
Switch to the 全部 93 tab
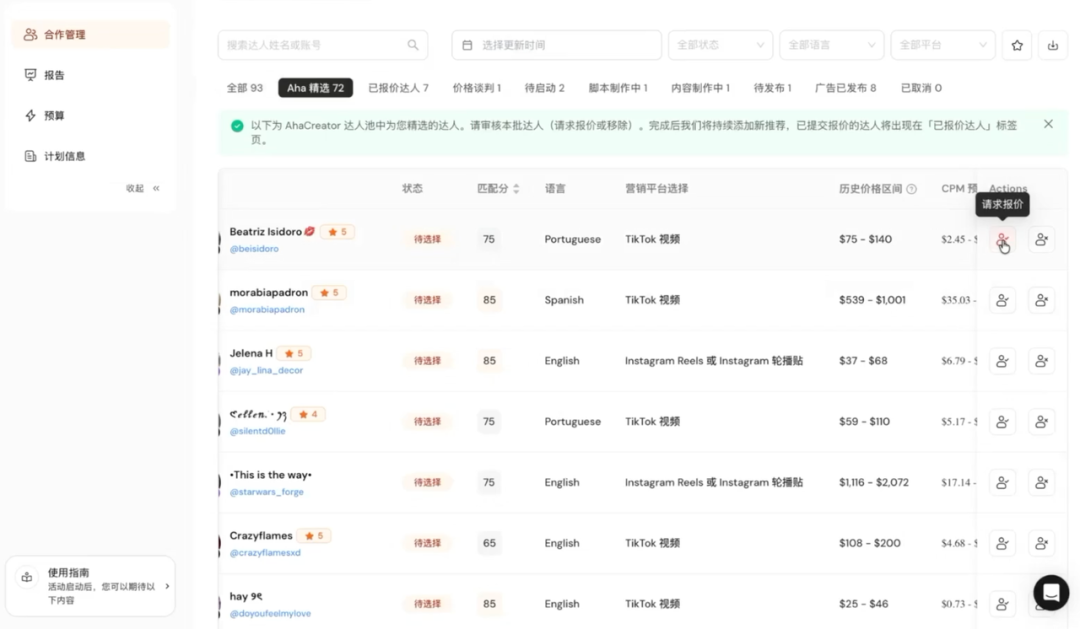[245, 88]
